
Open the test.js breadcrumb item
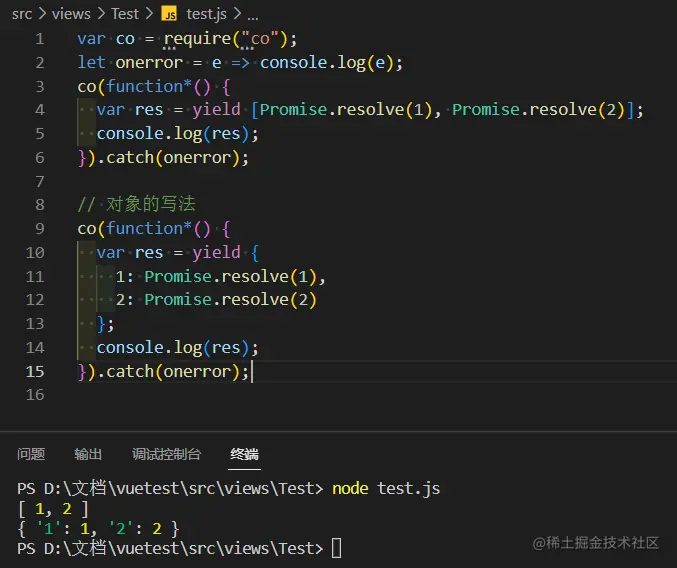pyautogui.click(x=206, y=14)
